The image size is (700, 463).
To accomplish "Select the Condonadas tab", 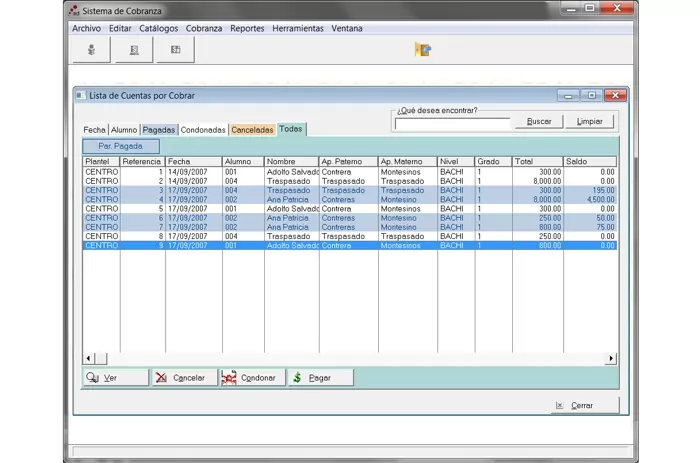I will (203, 130).
